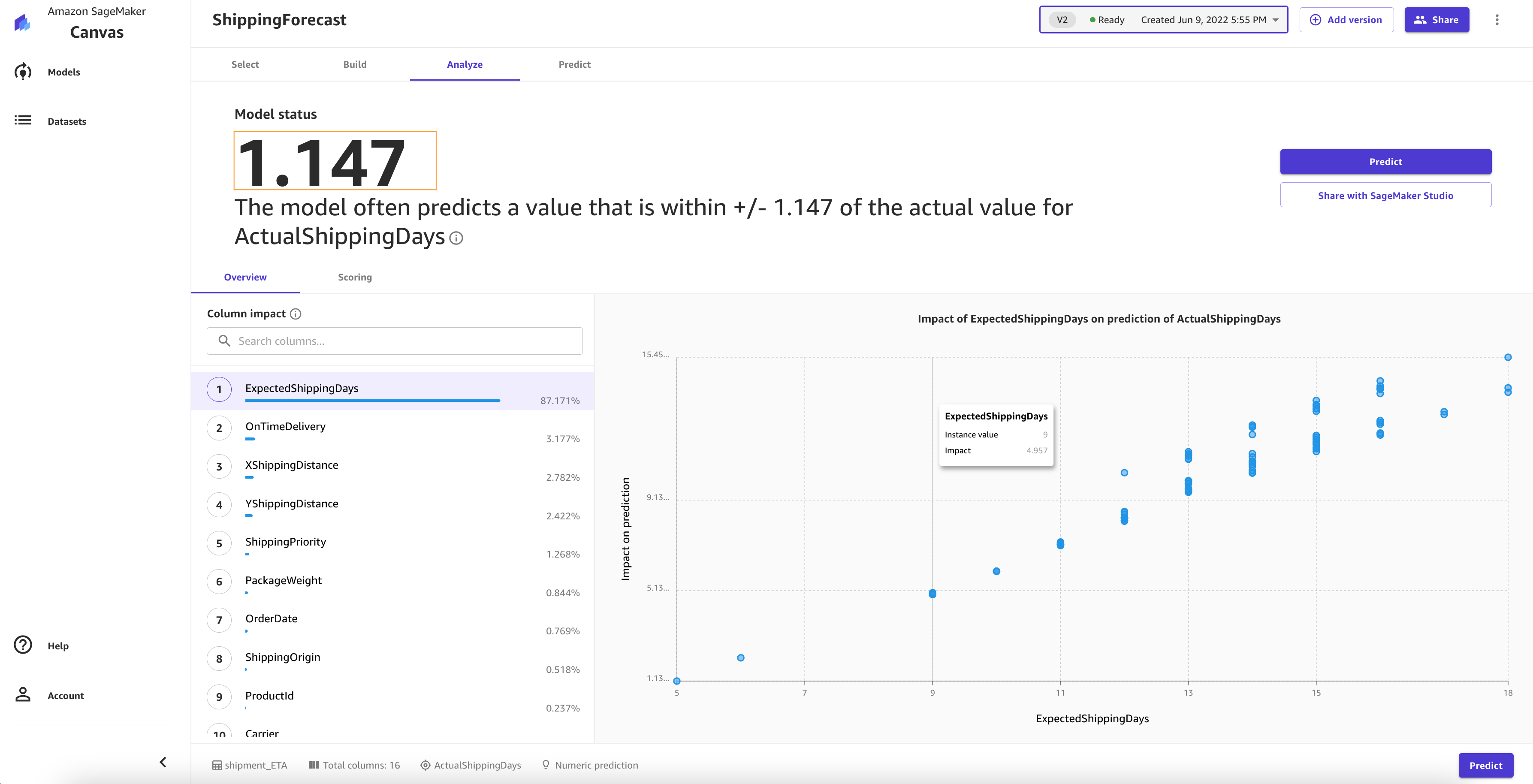Click the Add version button

pyautogui.click(x=1346, y=20)
